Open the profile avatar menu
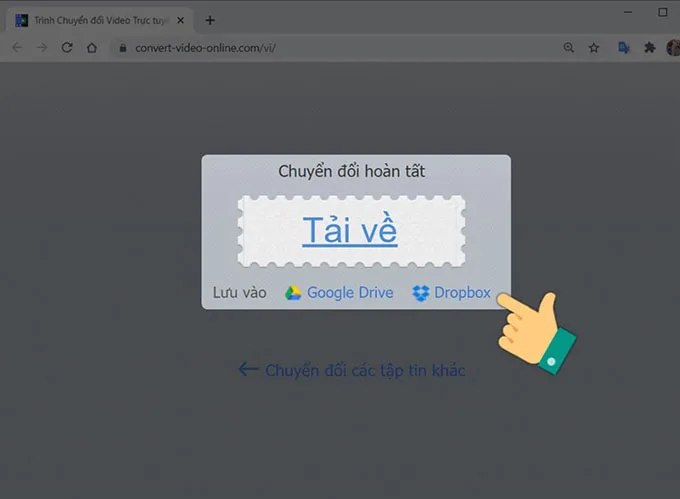680x499 pixels. pyautogui.click(x=673, y=47)
